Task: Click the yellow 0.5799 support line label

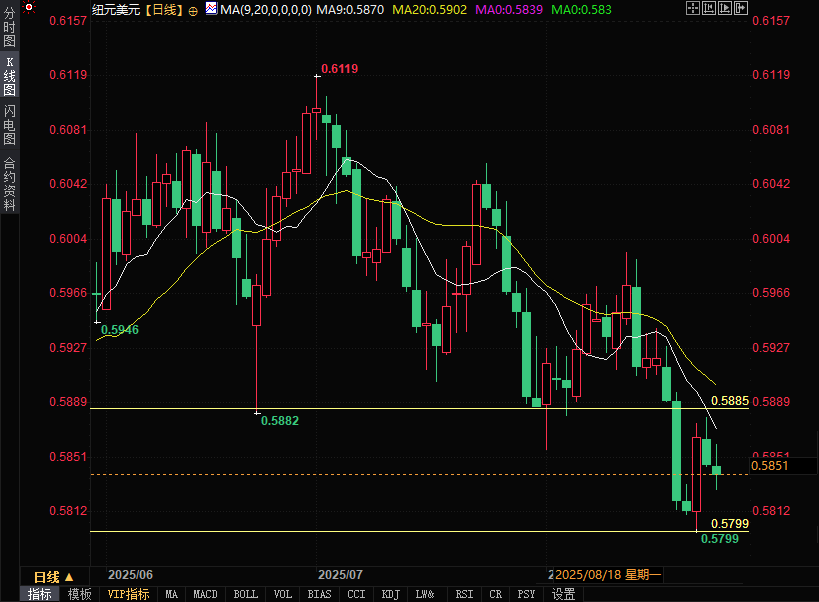Action: (x=730, y=523)
